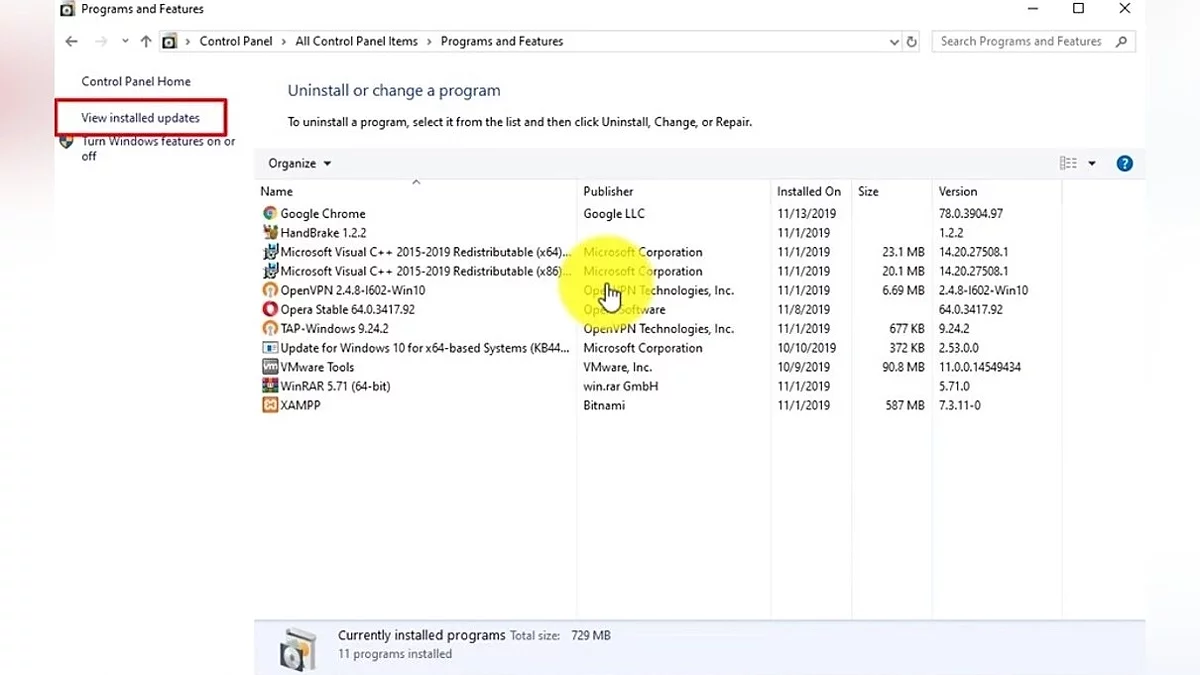This screenshot has height=675, width=1200.
Task: Select the WinRAR 5.71 icon
Action: 269,386
